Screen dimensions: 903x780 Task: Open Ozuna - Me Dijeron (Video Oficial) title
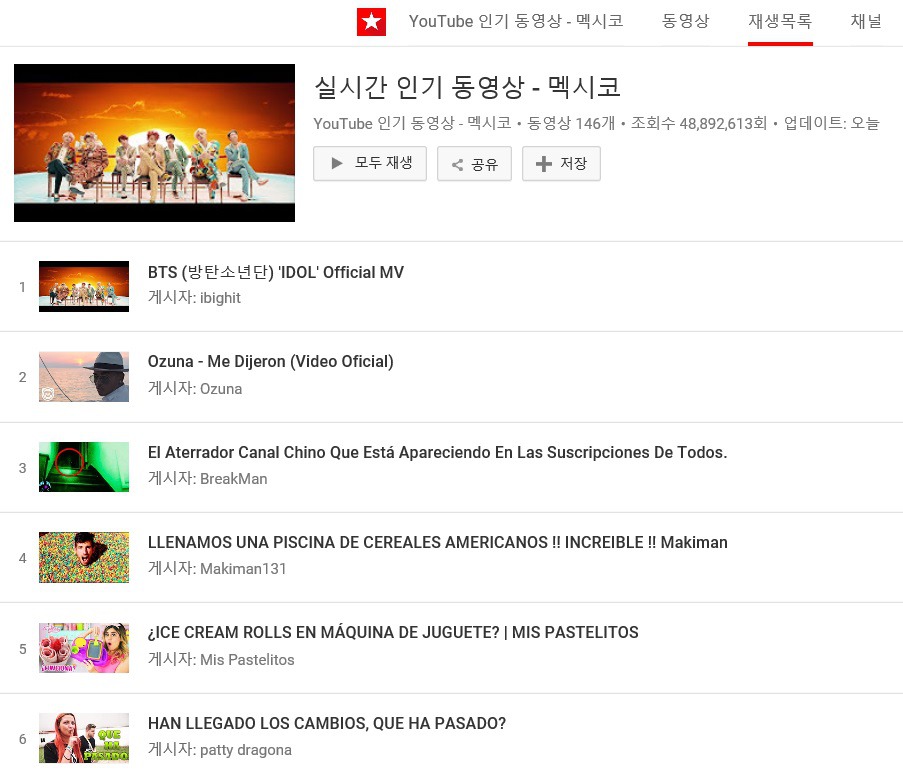pos(271,362)
